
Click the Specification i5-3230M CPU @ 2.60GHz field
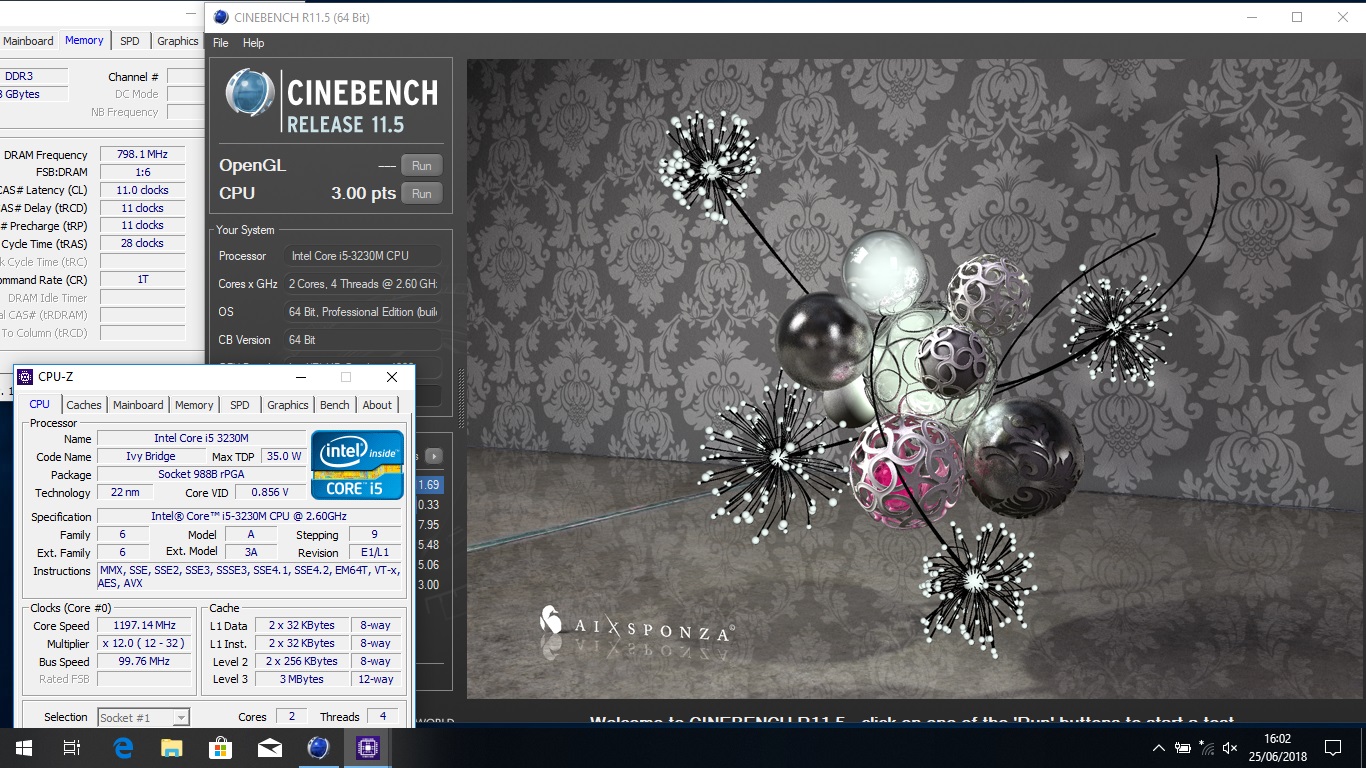pyautogui.click(x=249, y=516)
